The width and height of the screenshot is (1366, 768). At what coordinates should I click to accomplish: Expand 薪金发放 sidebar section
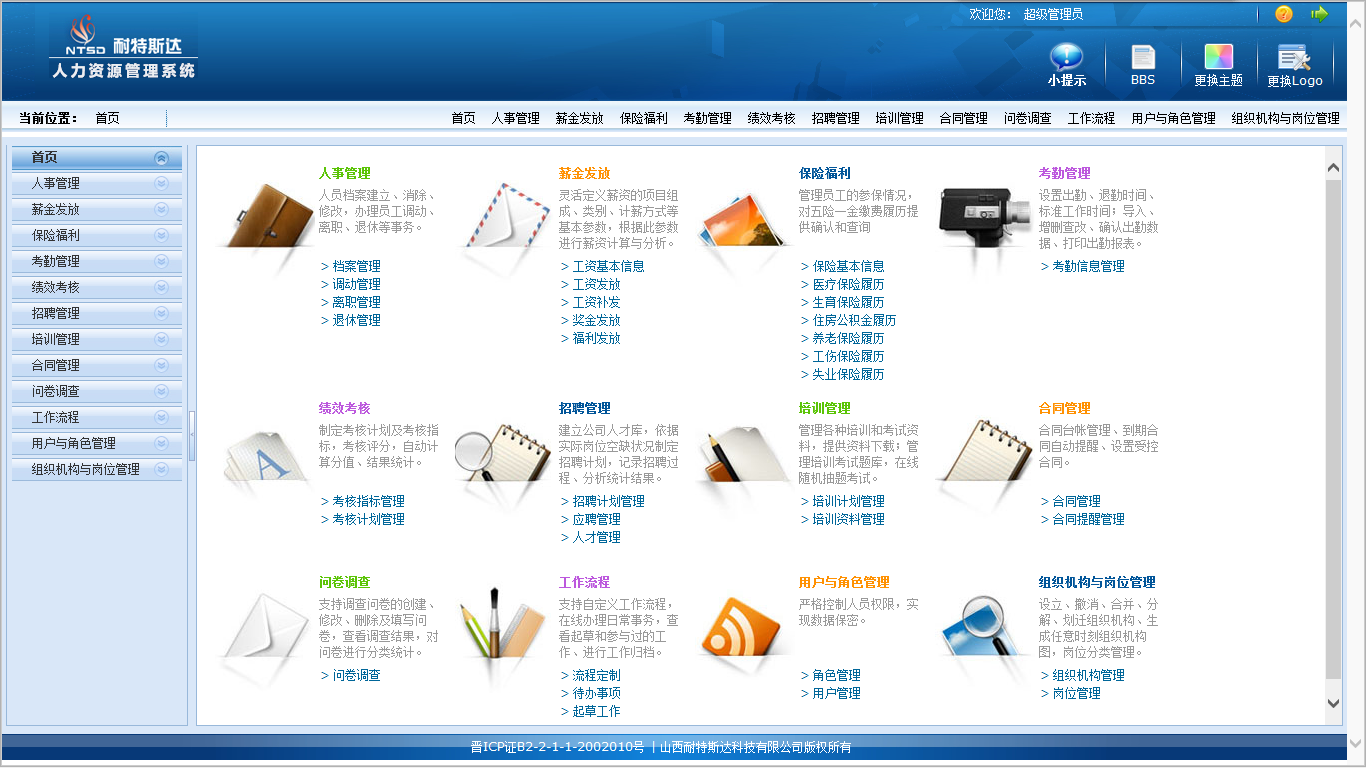coord(161,210)
